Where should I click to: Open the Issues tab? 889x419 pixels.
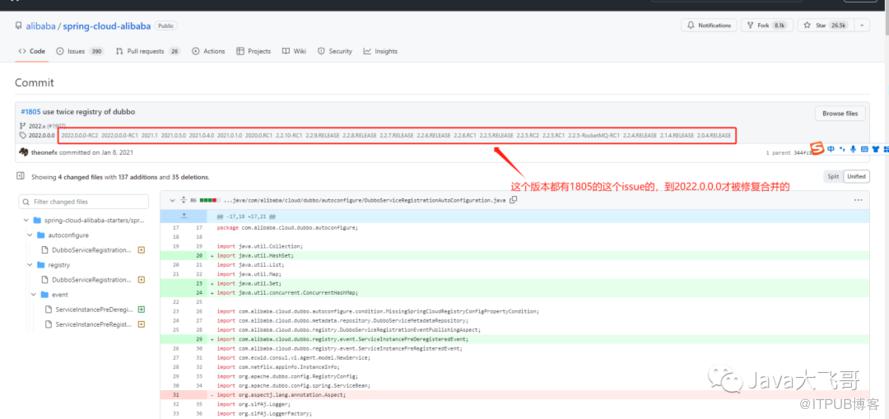pos(79,51)
